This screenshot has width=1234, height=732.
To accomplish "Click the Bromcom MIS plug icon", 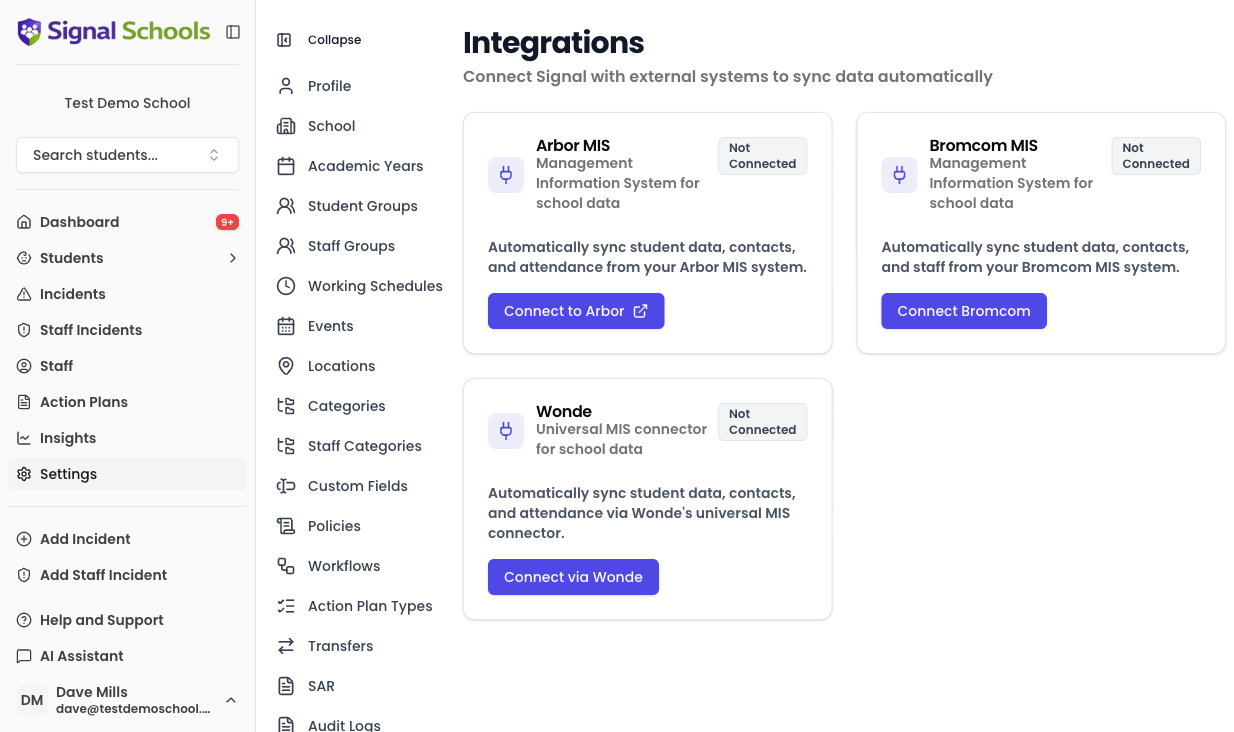I will [x=899, y=175].
